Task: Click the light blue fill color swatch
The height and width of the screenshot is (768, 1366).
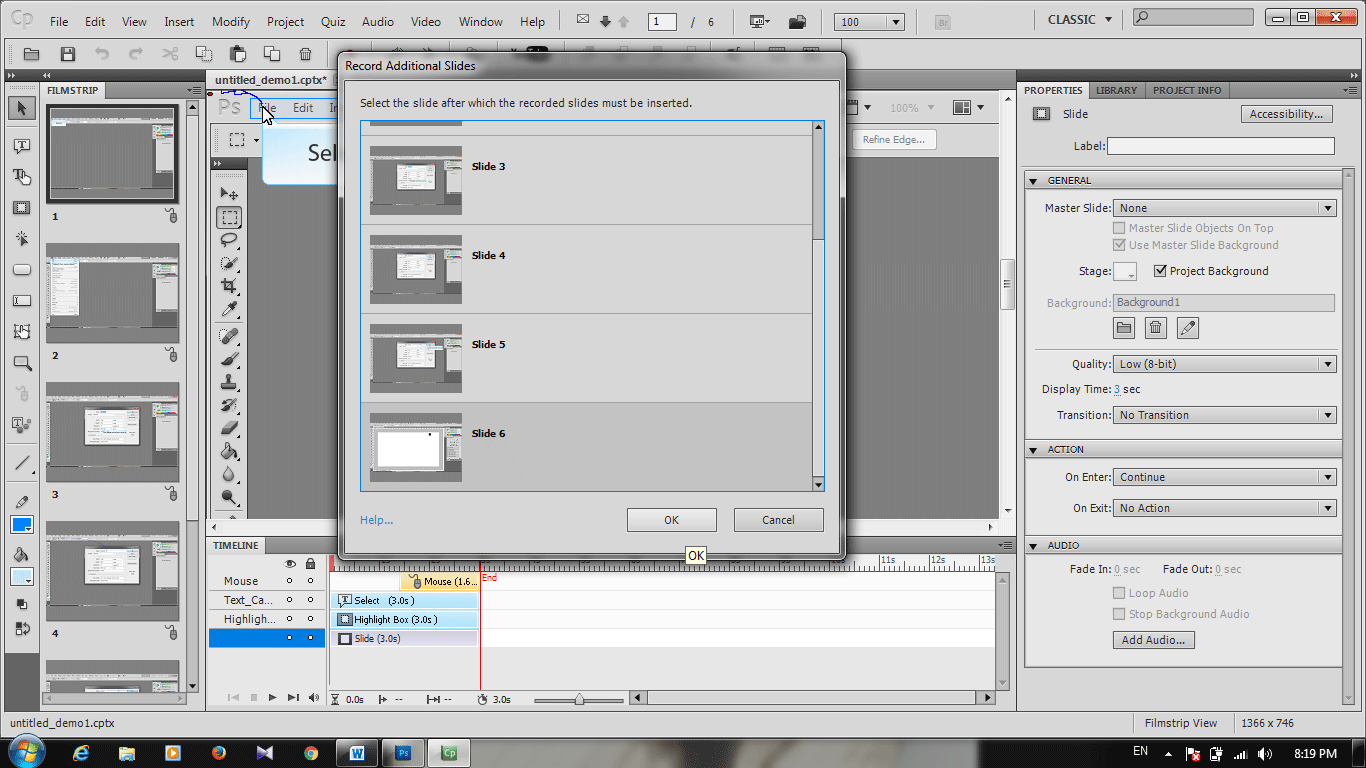Action: pyautogui.click(x=21, y=577)
